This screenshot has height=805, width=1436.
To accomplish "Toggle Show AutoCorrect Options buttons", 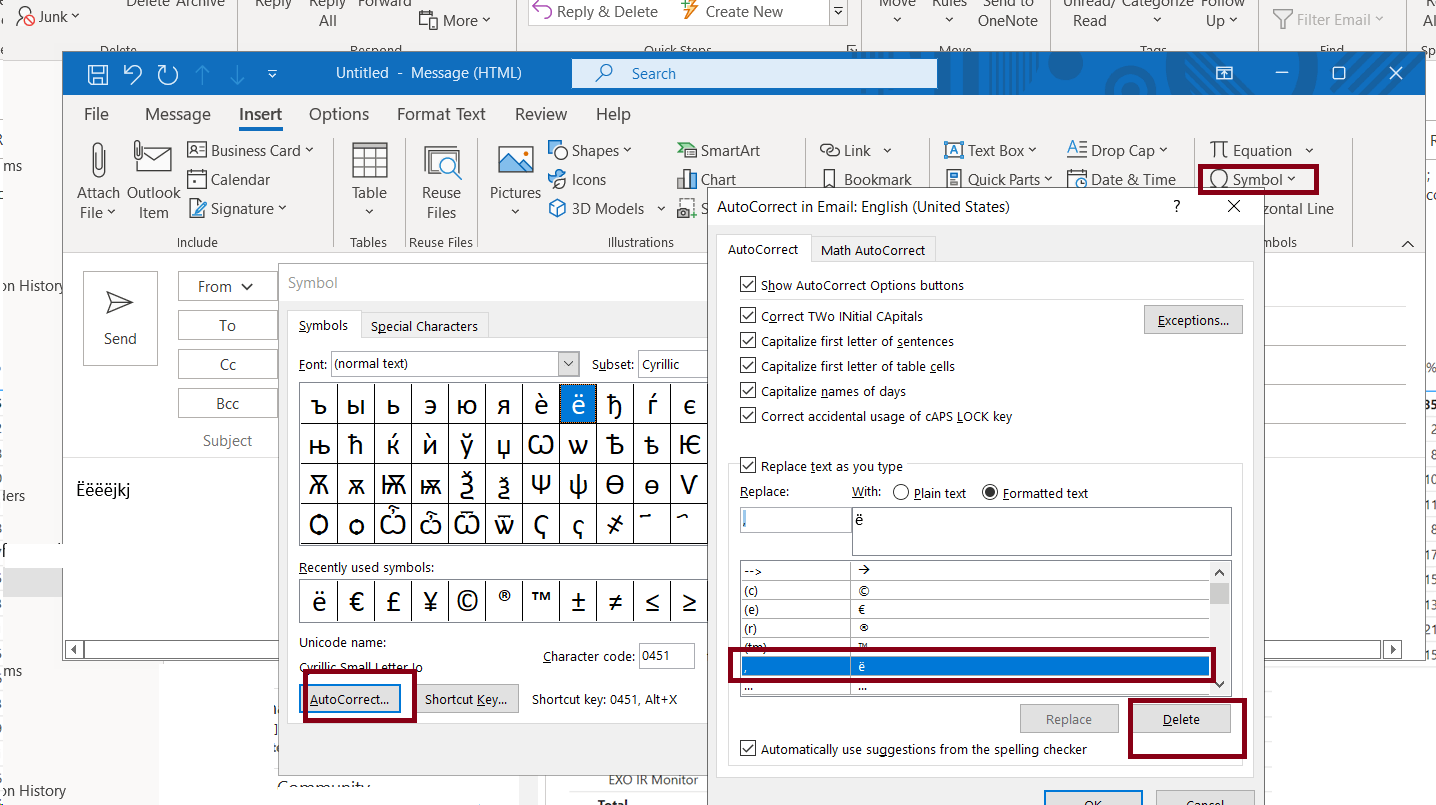I will tap(748, 285).
